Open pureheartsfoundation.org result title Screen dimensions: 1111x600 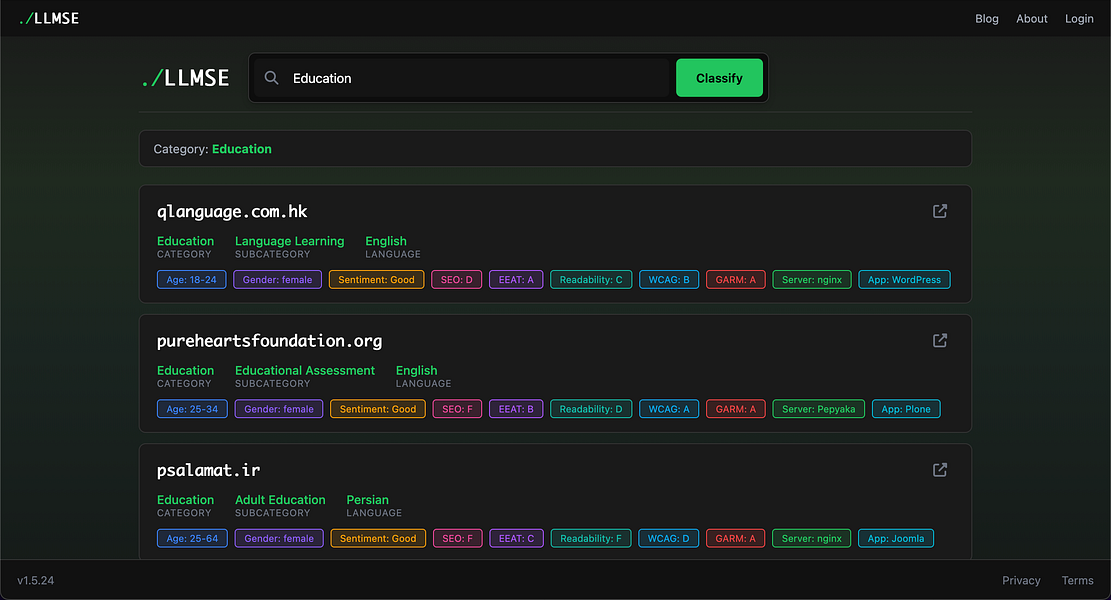269,341
